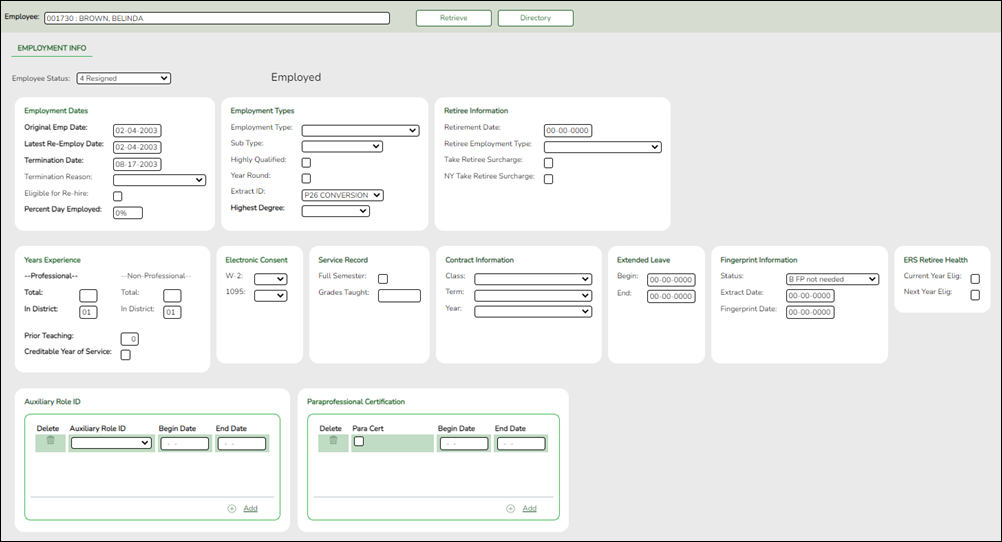This screenshot has height=542, width=1002.
Task: Click Add link in Auxiliary Role ID
Action: pyautogui.click(x=250, y=509)
